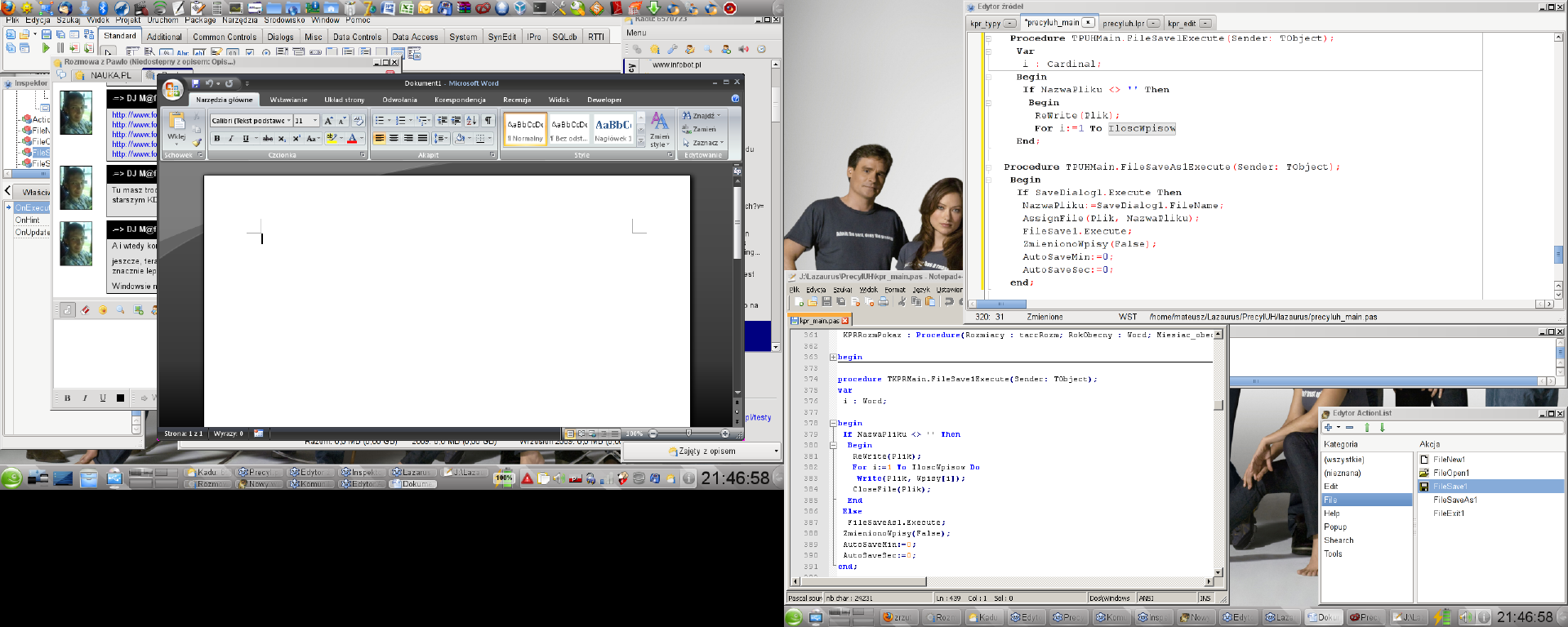Pause execution in Lazarus toolbar
1568x627 pixels.
coord(60,48)
